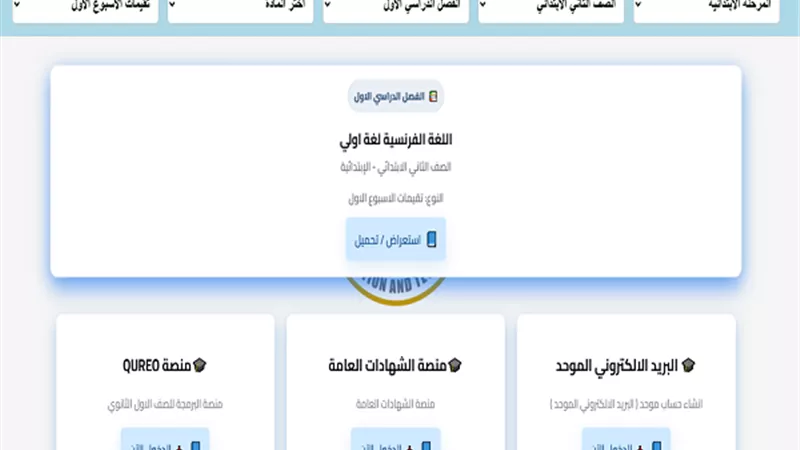Click the books icon in the term badge

pos(433,96)
